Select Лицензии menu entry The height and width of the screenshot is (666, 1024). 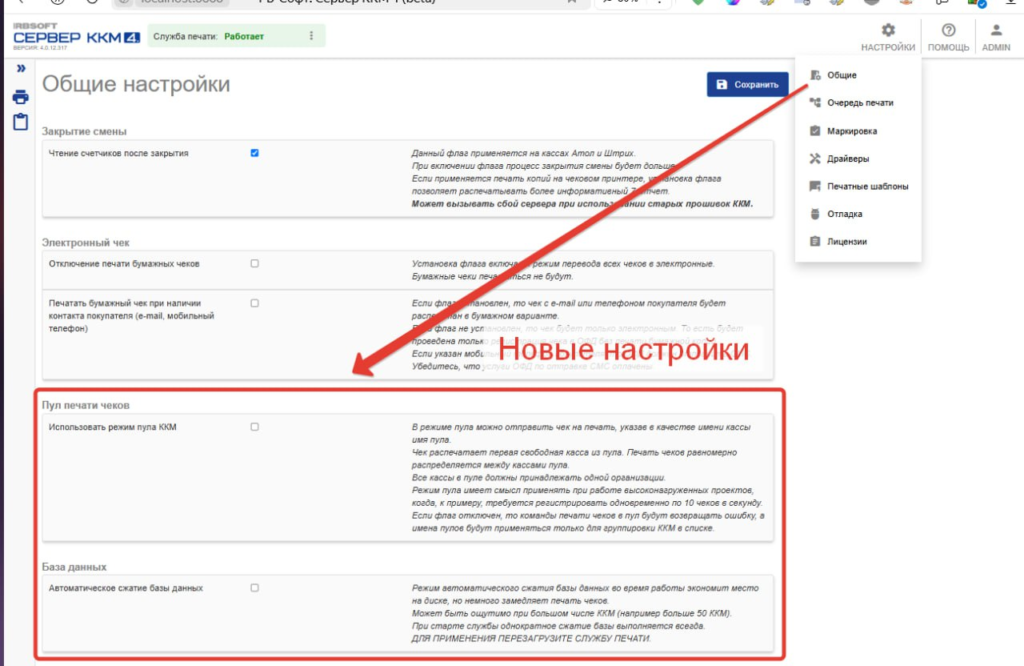857,242
